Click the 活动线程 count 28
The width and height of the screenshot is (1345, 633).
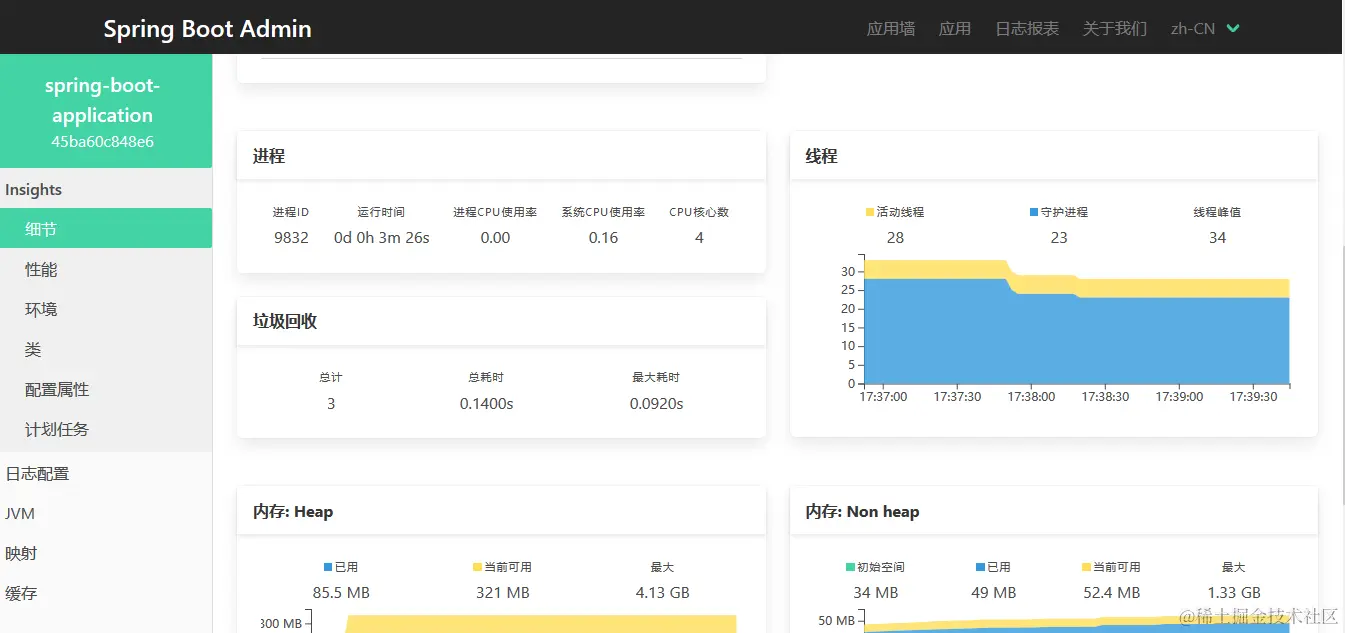click(x=895, y=238)
